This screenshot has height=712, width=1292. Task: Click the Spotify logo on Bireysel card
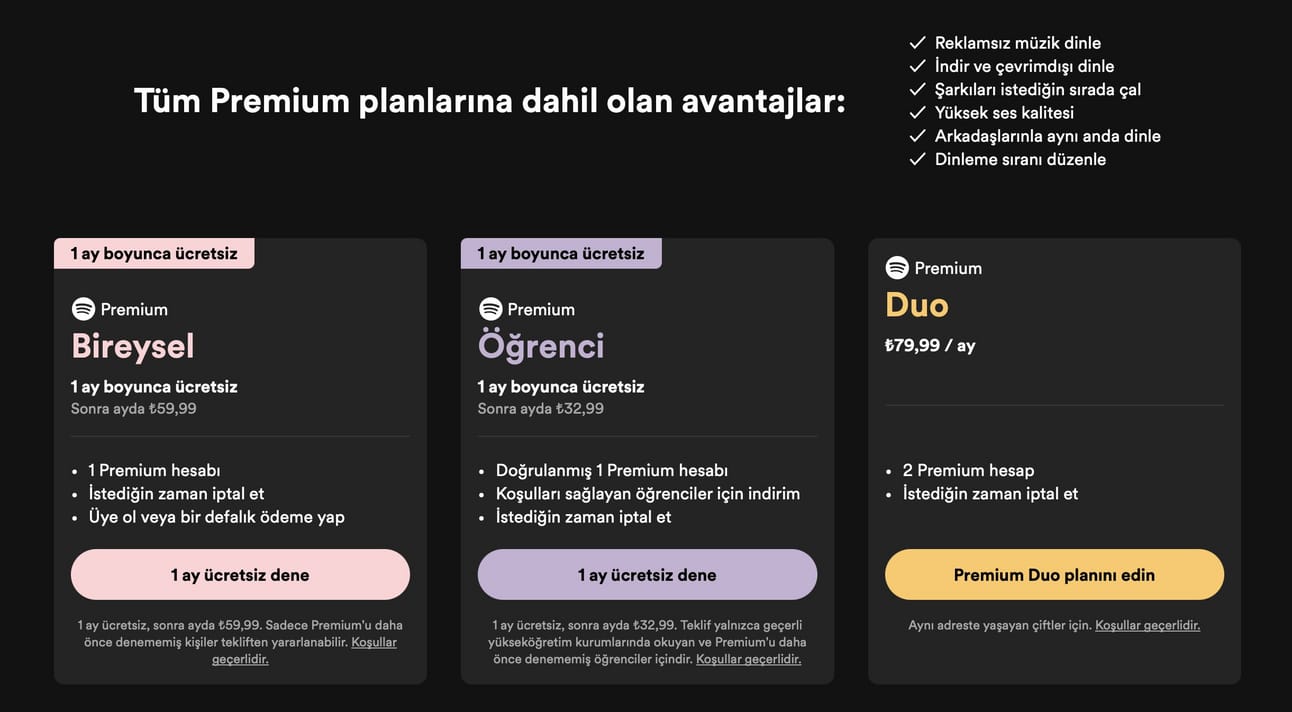pos(83,309)
